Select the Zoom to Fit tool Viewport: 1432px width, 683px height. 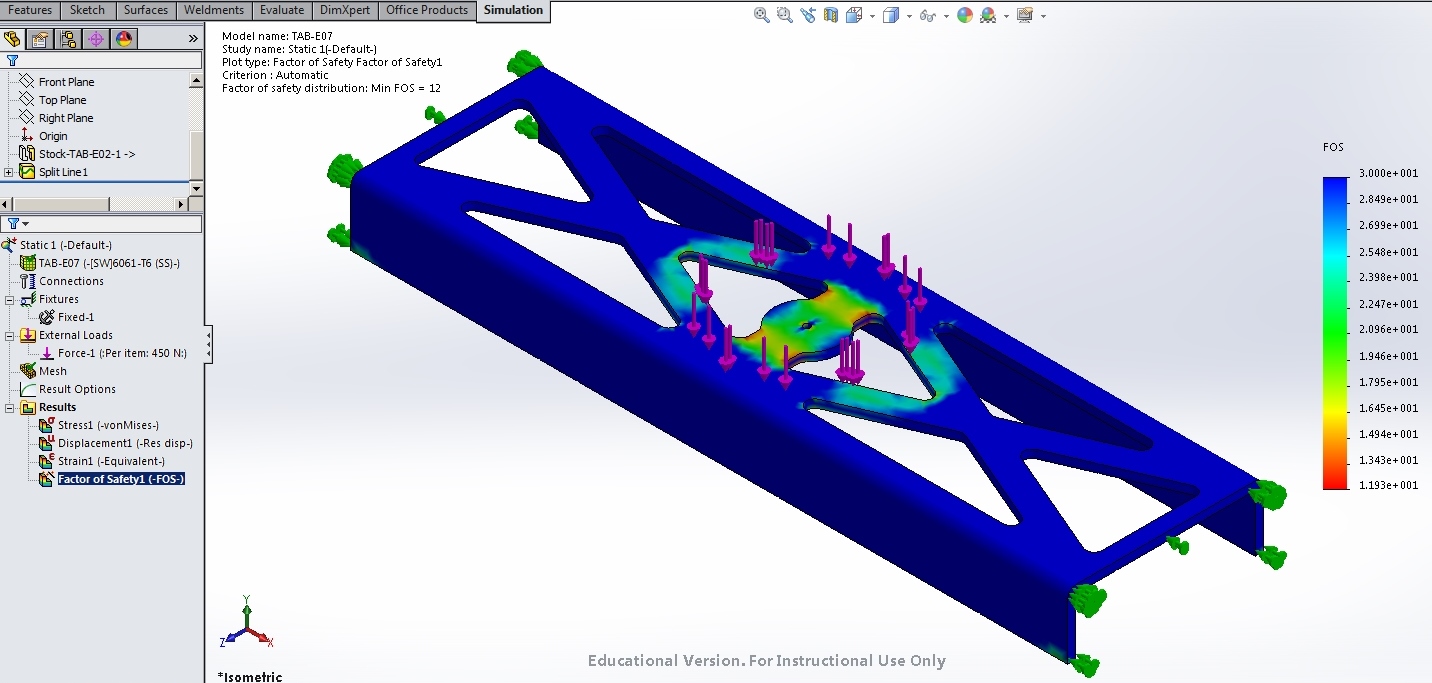click(761, 15)
